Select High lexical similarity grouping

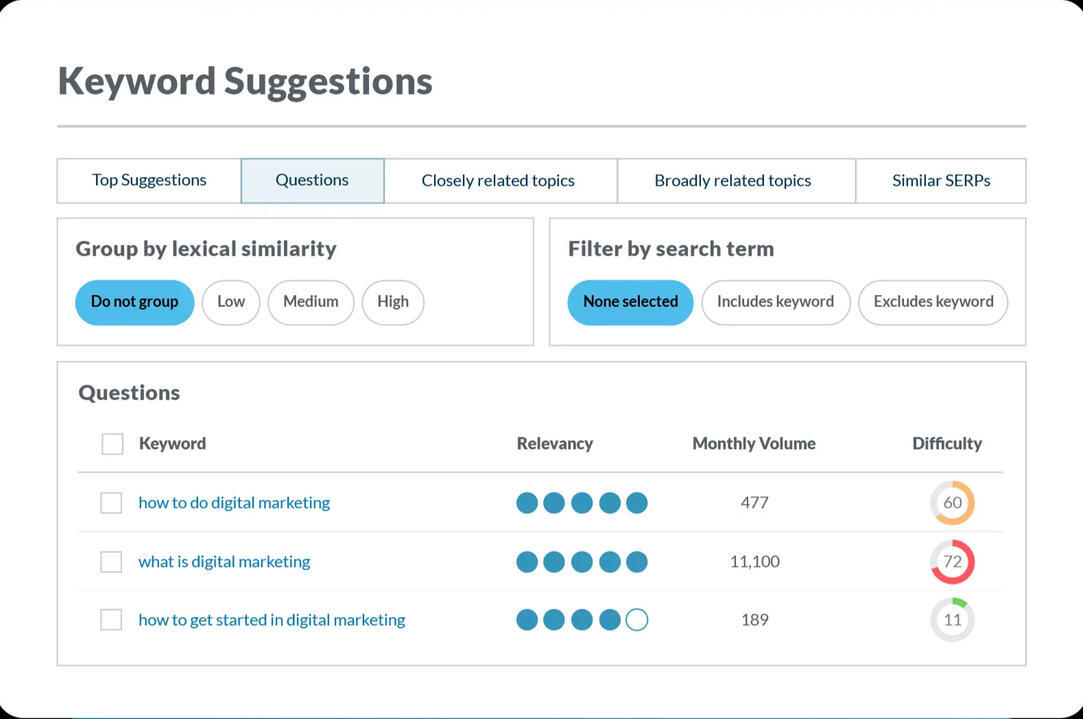(x=392, y=302)
